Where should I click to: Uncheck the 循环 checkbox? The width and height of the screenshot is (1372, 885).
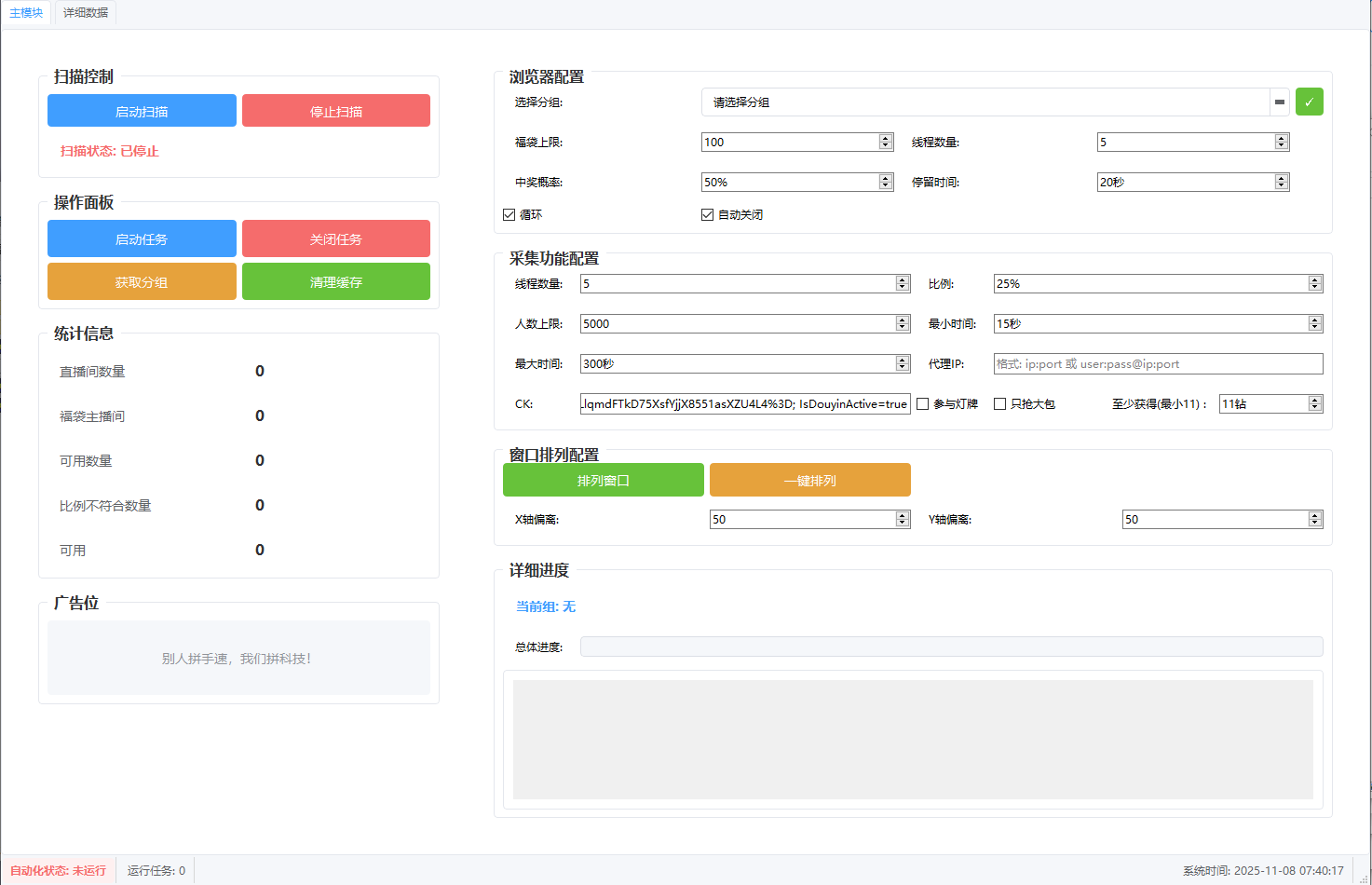coord(509,213)
